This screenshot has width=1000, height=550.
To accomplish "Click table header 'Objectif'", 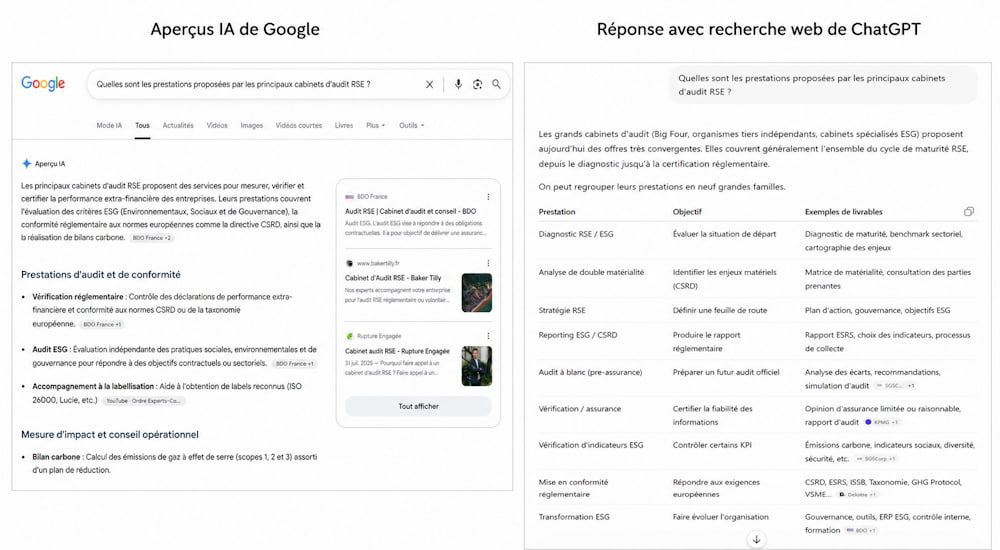I will click(687, 212).
